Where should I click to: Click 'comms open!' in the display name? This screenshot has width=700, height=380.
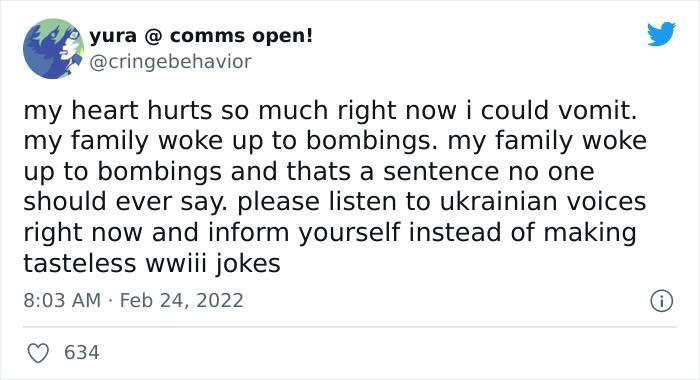pos(242,37)
